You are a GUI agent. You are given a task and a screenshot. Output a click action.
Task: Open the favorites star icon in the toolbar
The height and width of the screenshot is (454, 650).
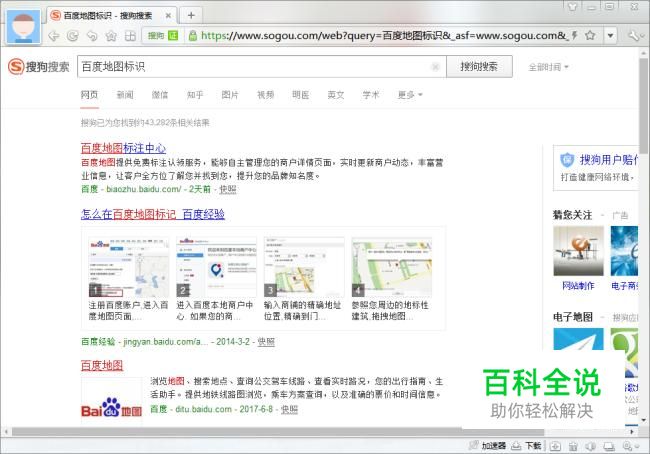111,36
